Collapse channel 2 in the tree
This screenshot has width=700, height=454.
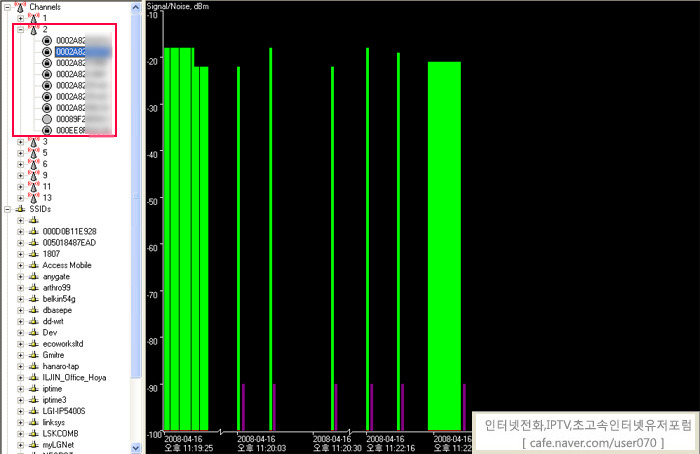[x=21, y=29]
